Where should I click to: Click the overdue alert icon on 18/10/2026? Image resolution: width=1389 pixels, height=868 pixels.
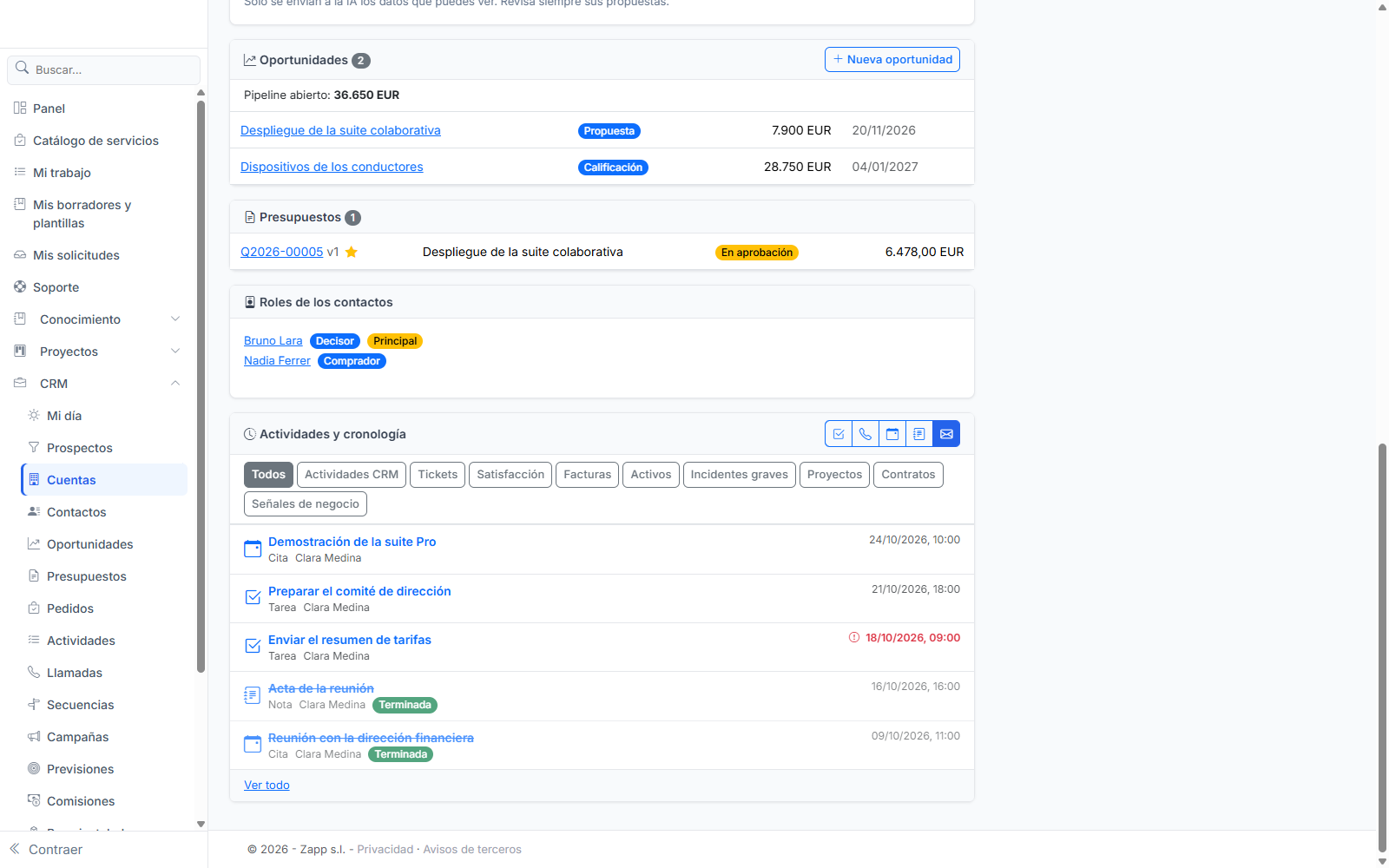coord(854,638)
